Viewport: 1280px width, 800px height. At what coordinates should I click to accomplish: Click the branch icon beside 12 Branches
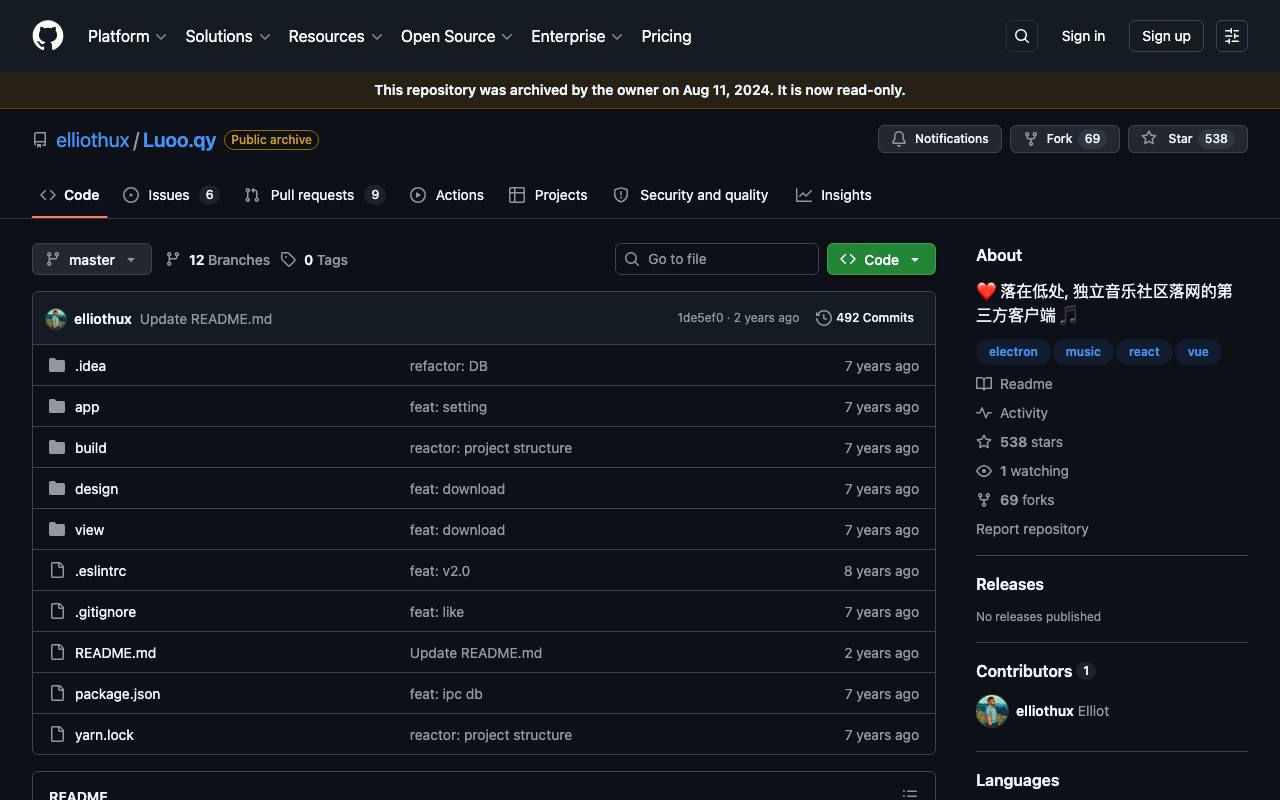(173, 260)
